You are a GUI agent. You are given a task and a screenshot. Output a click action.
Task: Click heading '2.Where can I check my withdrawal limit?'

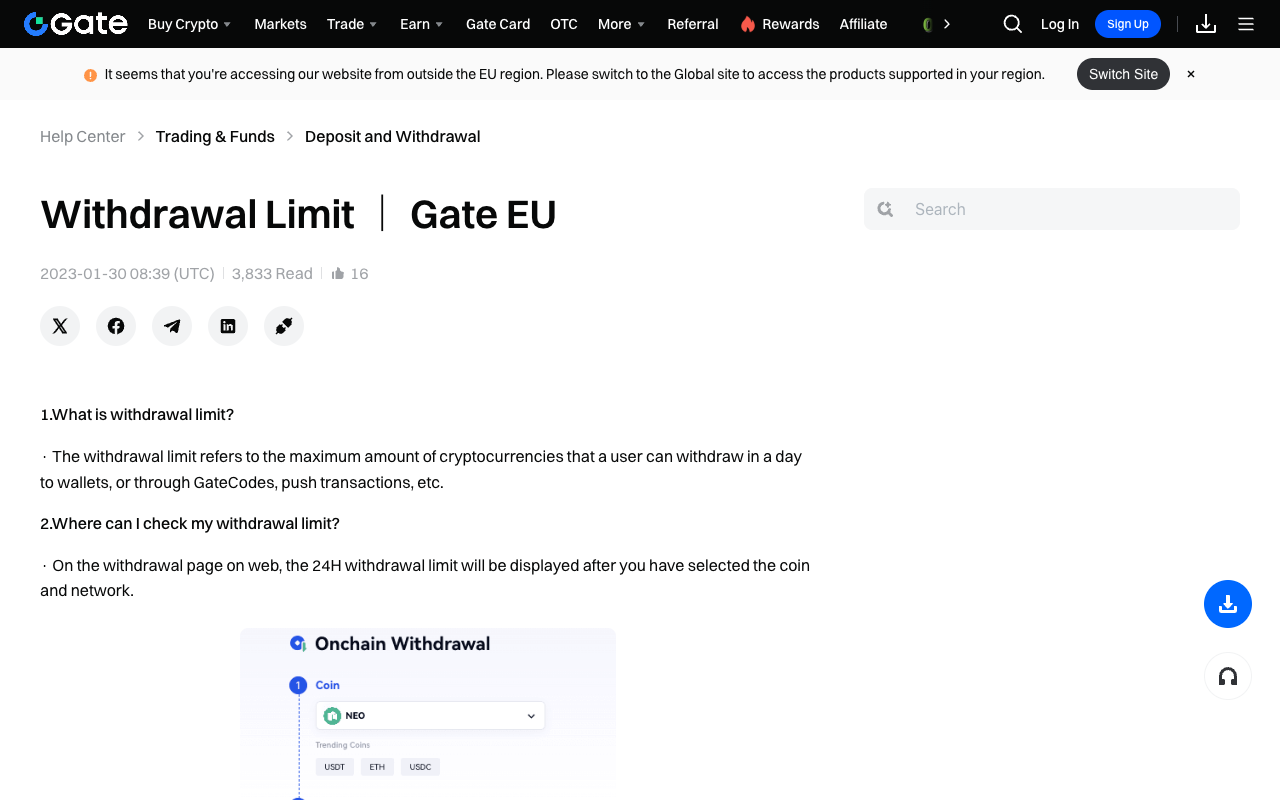[190, 523]
